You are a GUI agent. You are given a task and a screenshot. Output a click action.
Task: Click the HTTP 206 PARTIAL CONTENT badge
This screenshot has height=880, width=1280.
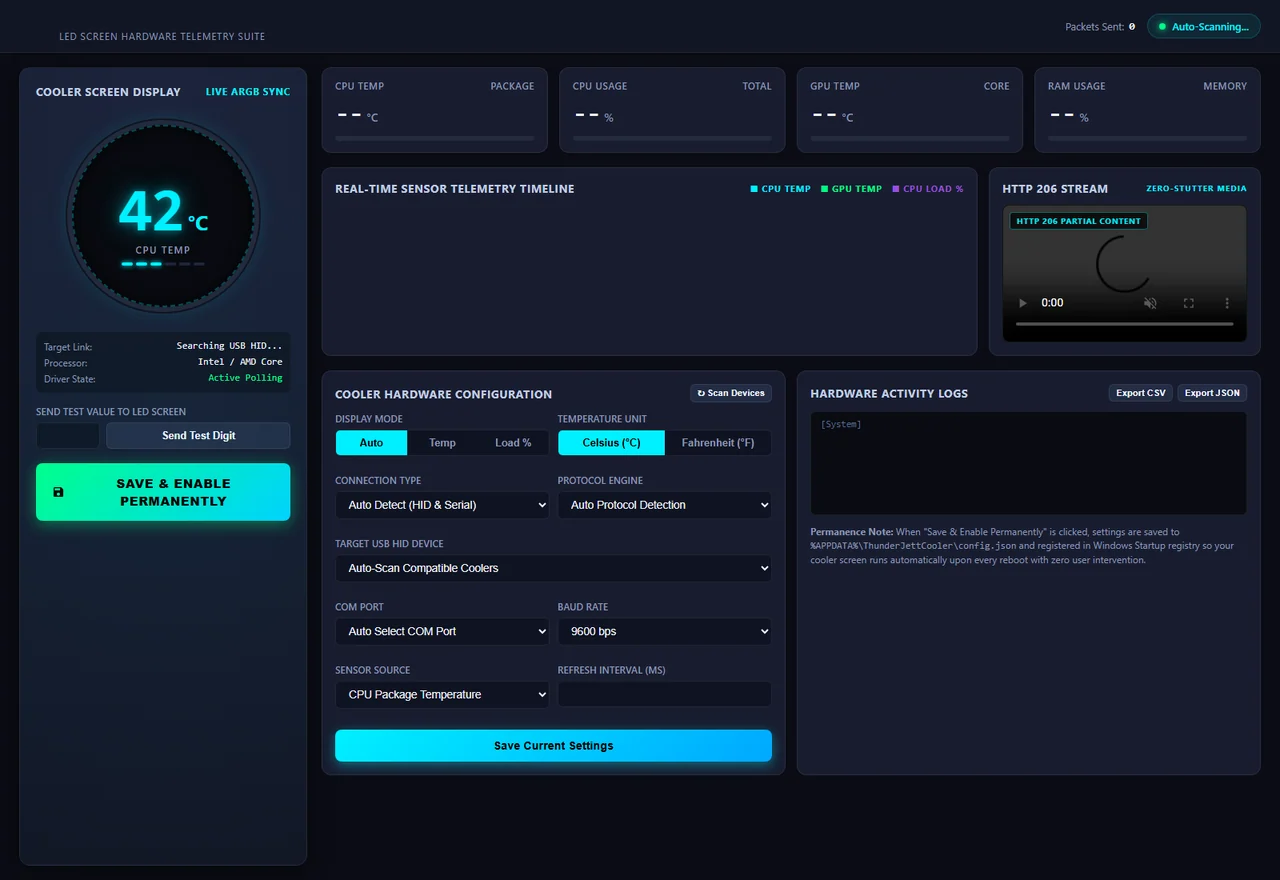pyautogui.click(x=1078, y=221)
